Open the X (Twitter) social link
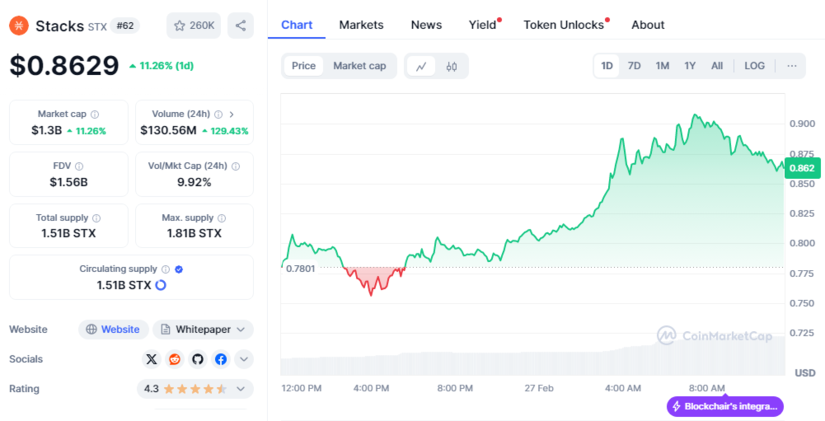This screenshot has width=825, height=421. coord(152,359)
